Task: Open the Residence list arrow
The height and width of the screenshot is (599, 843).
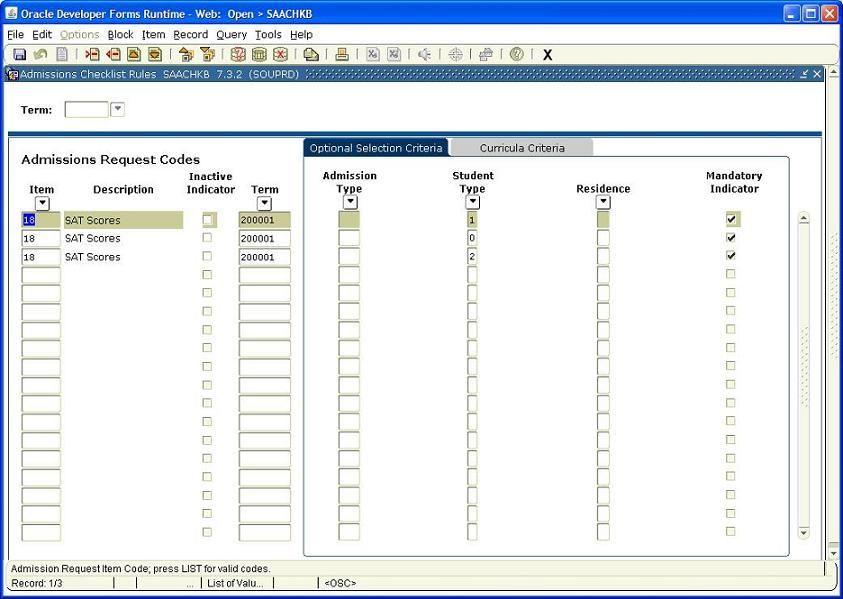Action: click(x=603, y=202)
